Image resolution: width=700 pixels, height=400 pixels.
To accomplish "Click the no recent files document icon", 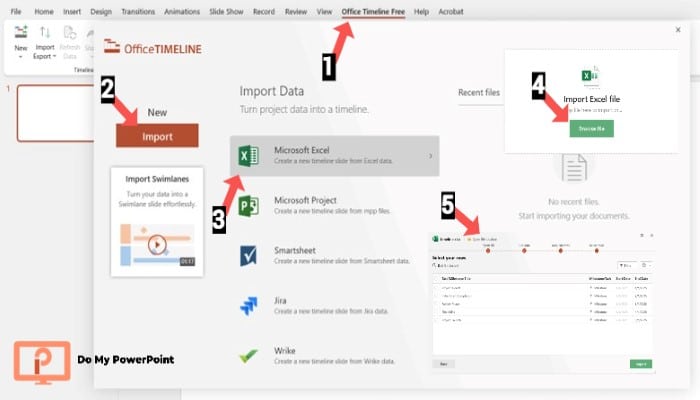I will tap(574, 167).
